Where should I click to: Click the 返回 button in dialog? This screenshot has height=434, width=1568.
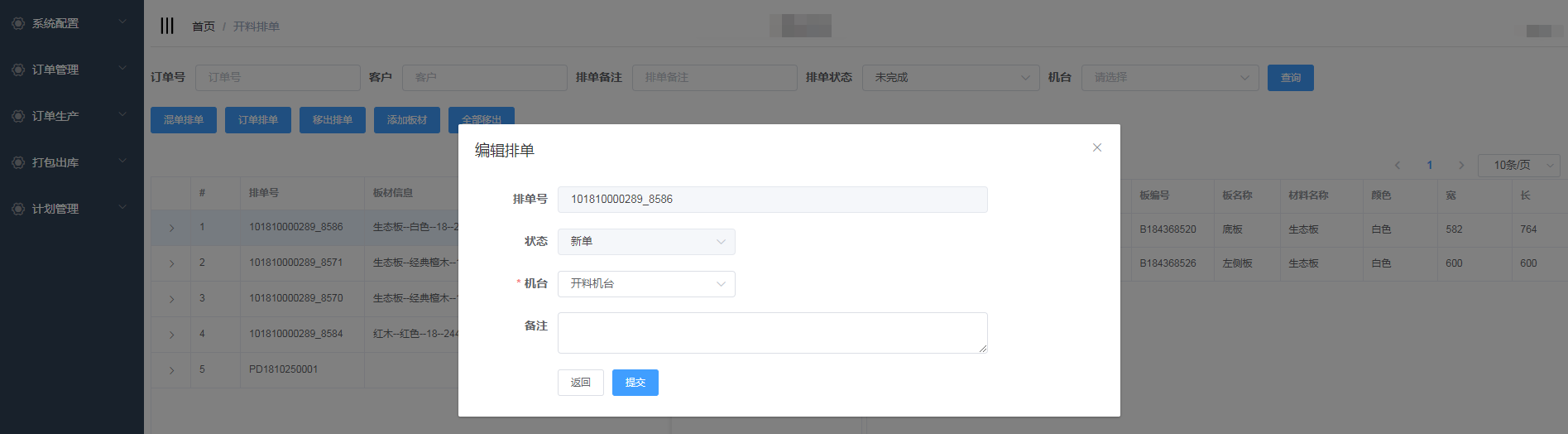tap(580, 383)
